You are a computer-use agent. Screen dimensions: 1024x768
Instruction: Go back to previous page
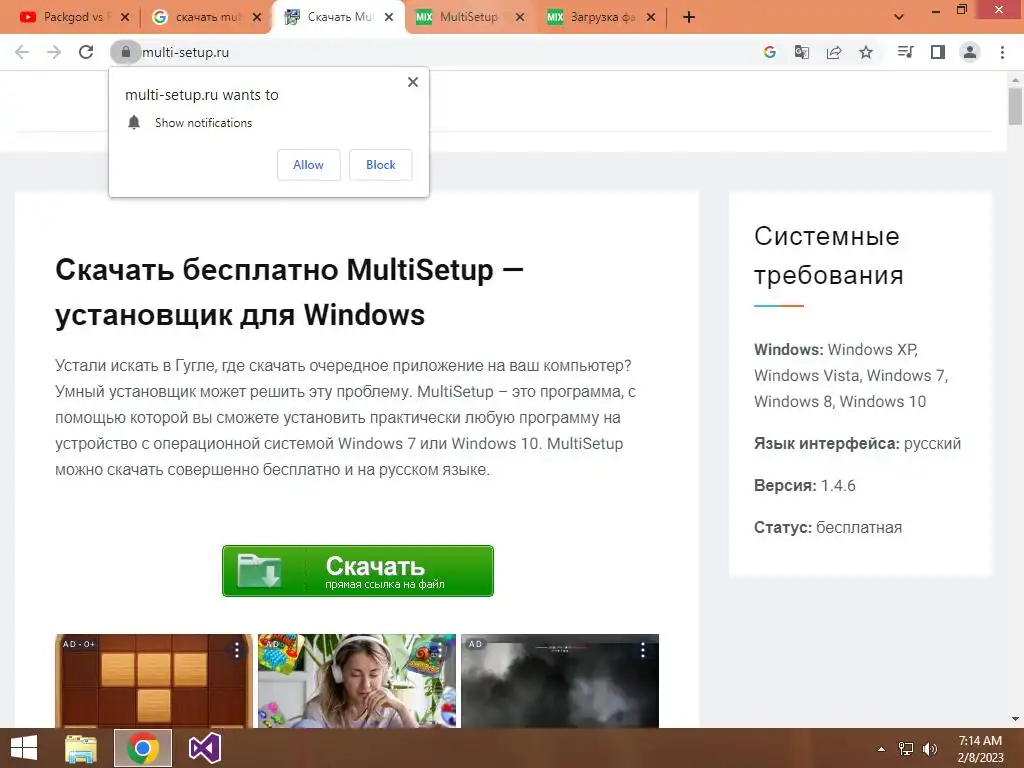(22, 52)
